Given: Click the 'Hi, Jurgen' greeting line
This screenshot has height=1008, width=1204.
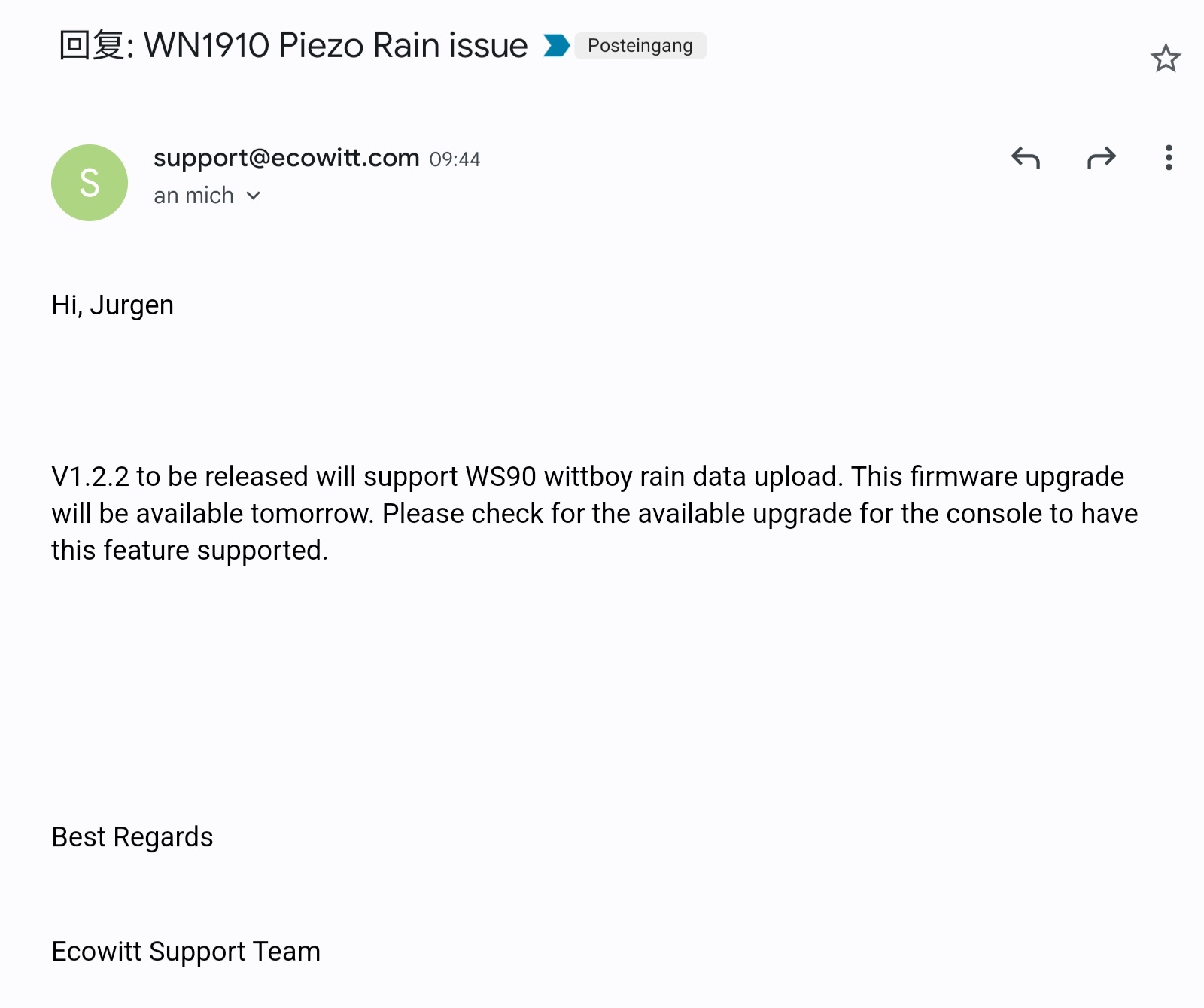Looking at the screenshot, I should (x=113, y=305).
